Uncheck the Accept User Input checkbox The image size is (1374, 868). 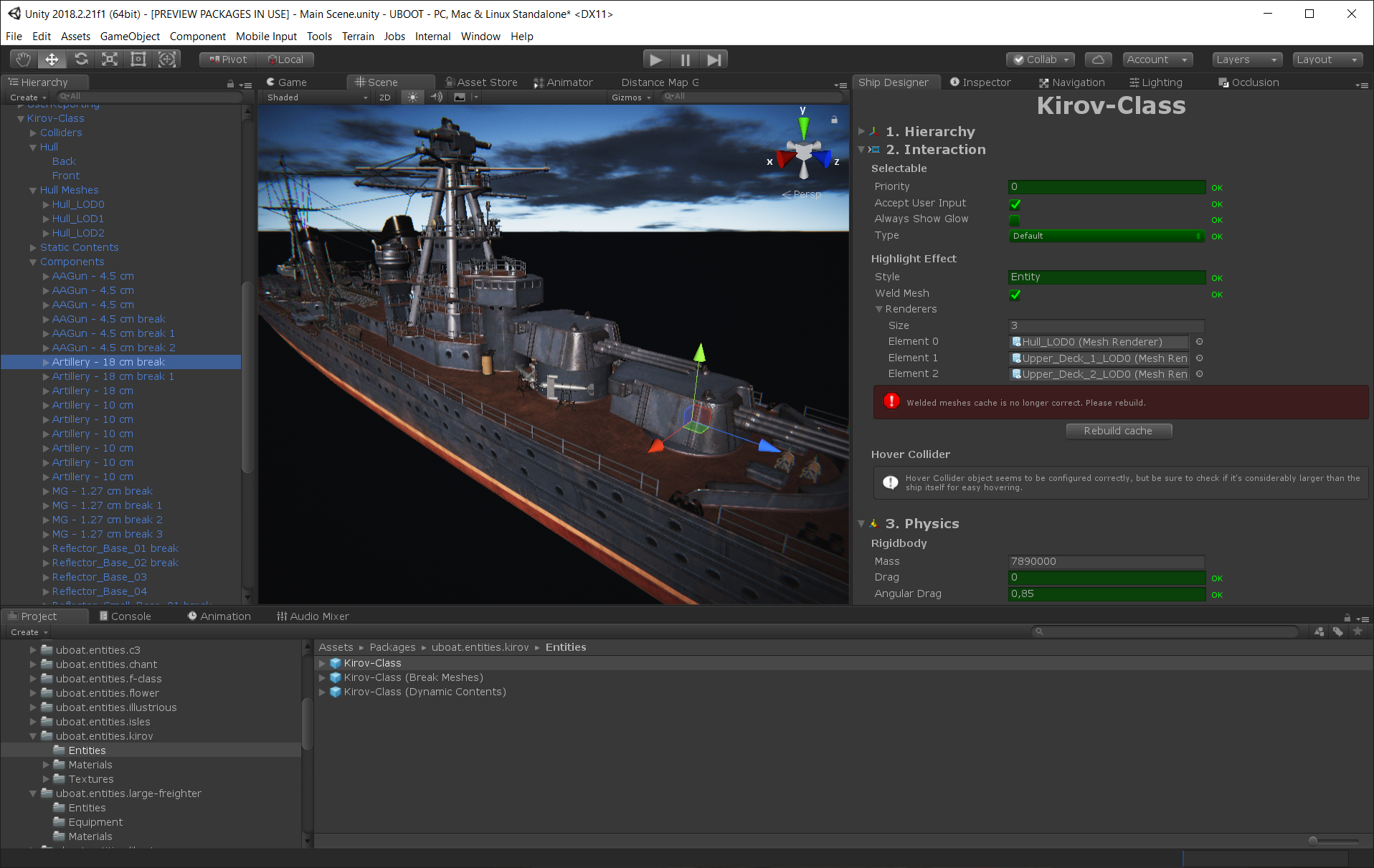pos(1015,204)
